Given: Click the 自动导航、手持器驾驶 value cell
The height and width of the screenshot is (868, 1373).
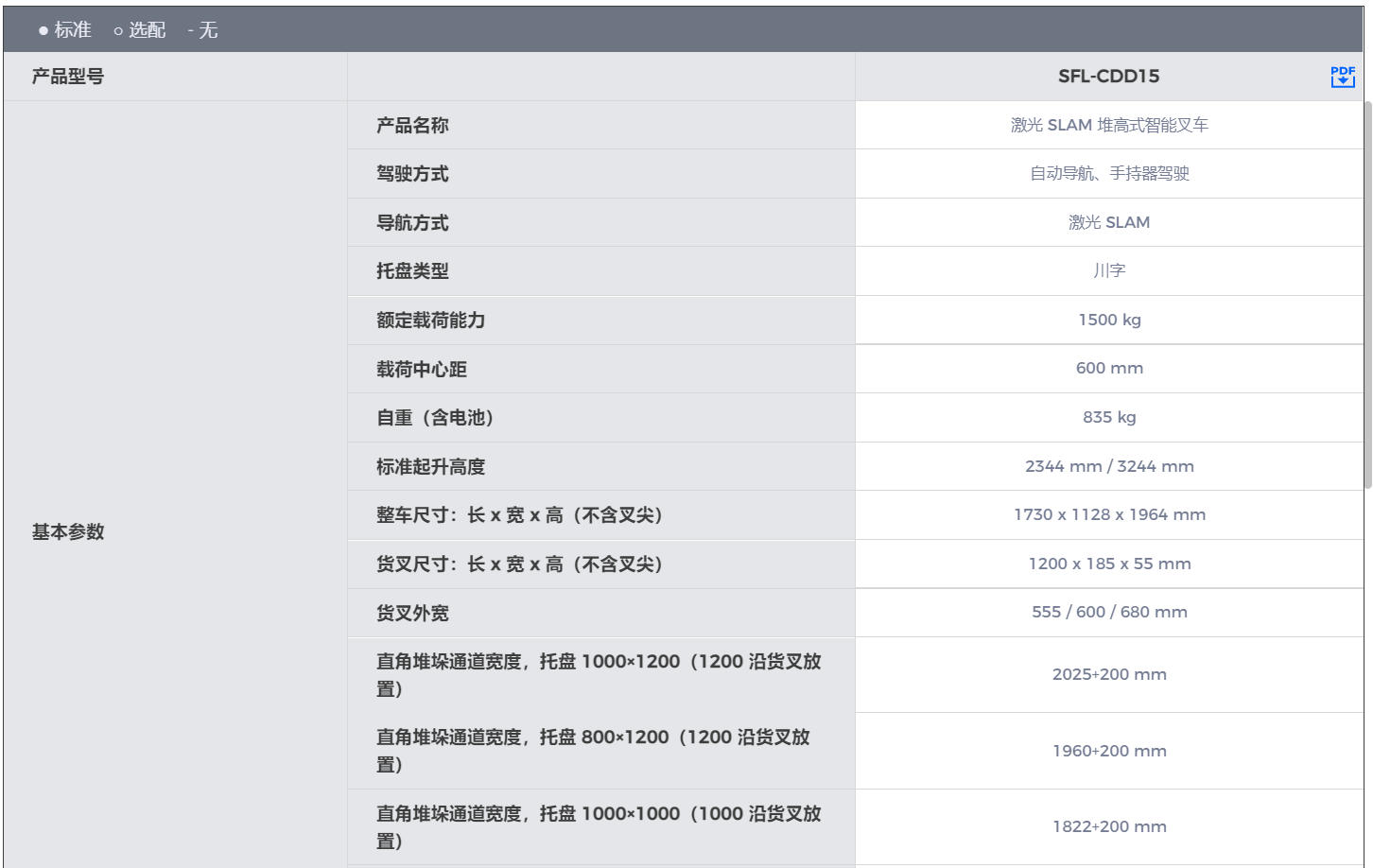Looking at the screenshot, I should point(1108,174).
